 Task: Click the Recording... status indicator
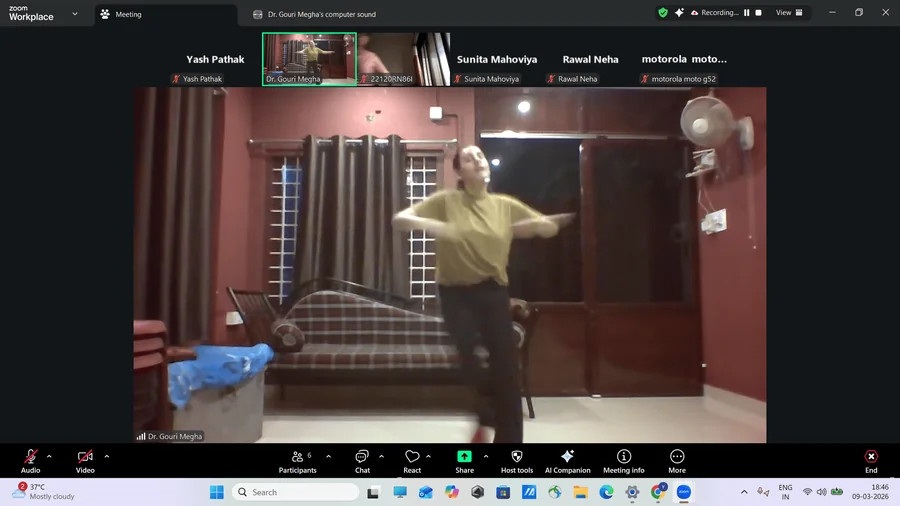pos(715,13)
